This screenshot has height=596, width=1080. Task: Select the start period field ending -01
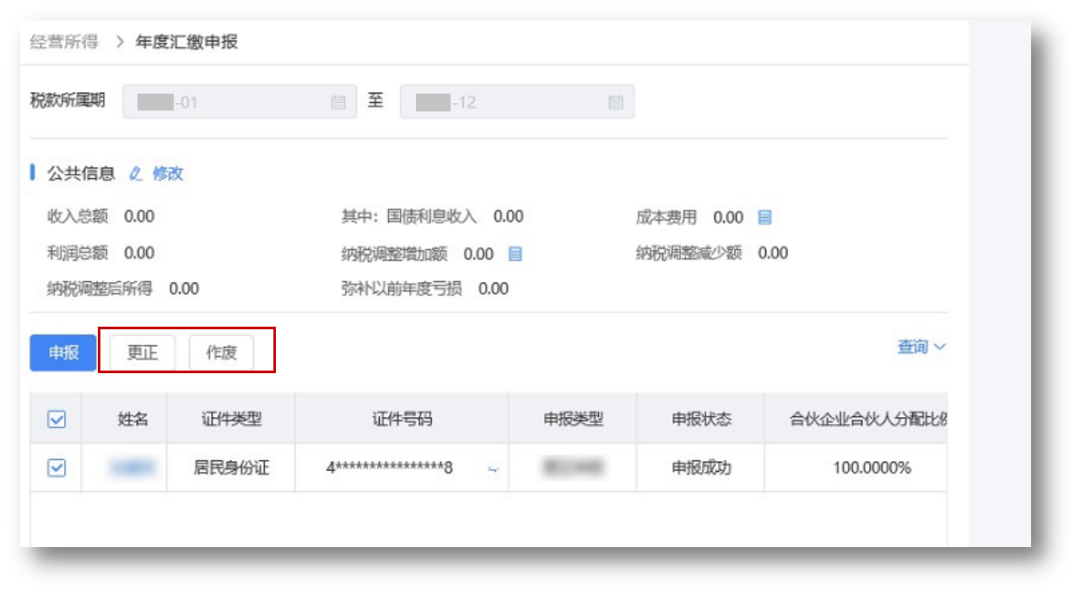(x=240, y=102)
